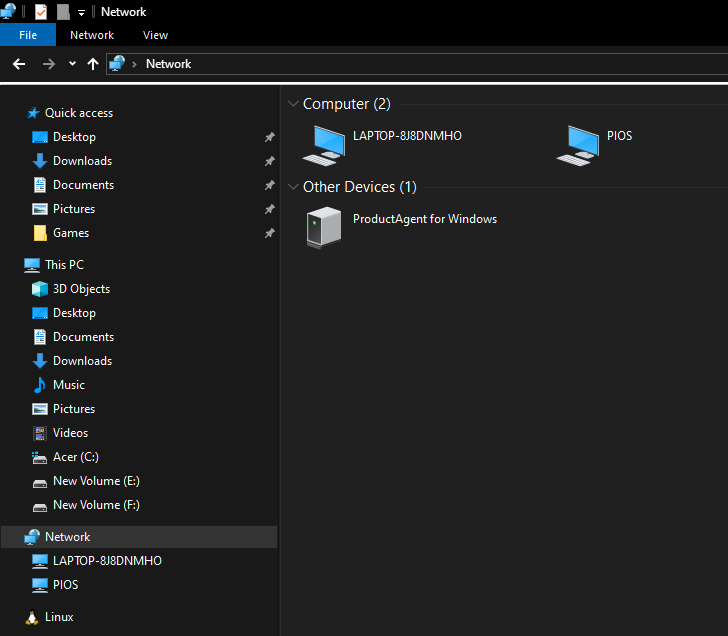Image resolution: width=728 pixels, height=636 pixels.
Task: Open Acer (C:) drive in navigation pane
Action: pos(76,457)
